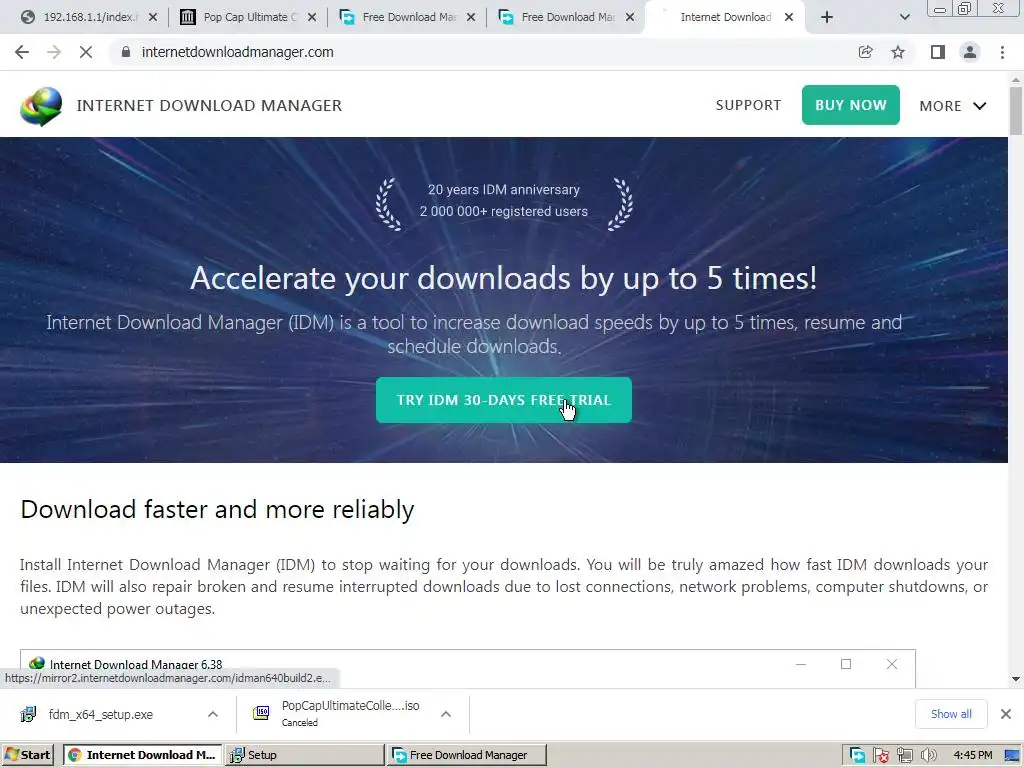Close the 192.168.1.1/index tab
Viewport: 1024px width, 768px height.
153,17
